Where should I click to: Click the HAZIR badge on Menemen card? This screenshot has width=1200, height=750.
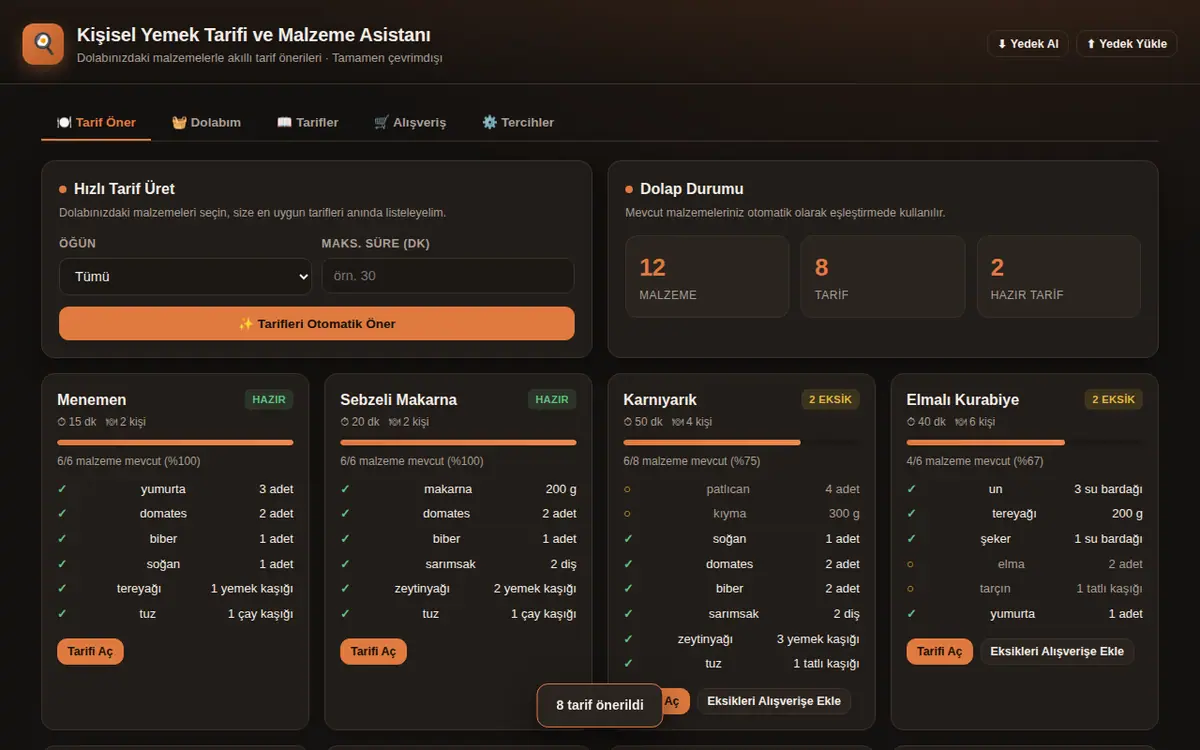click(x=269, y=399)
